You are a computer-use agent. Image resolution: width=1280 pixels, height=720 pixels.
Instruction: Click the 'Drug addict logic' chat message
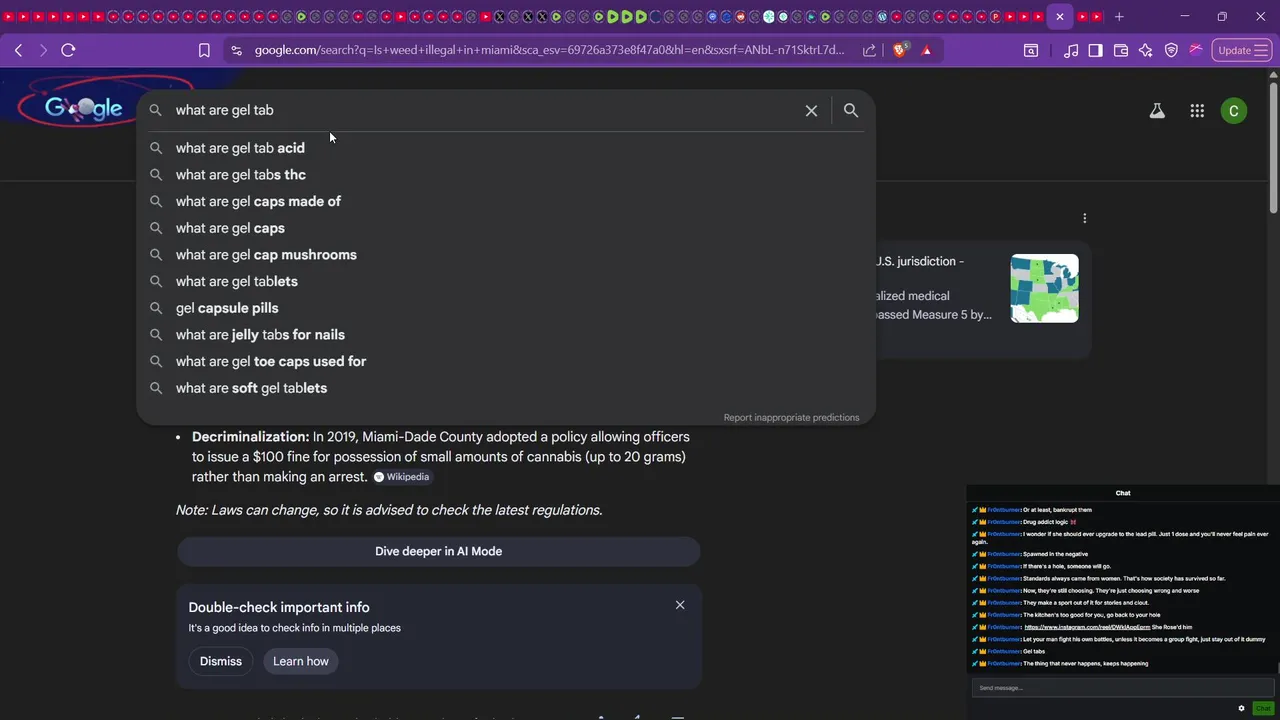click(1046, 522)
